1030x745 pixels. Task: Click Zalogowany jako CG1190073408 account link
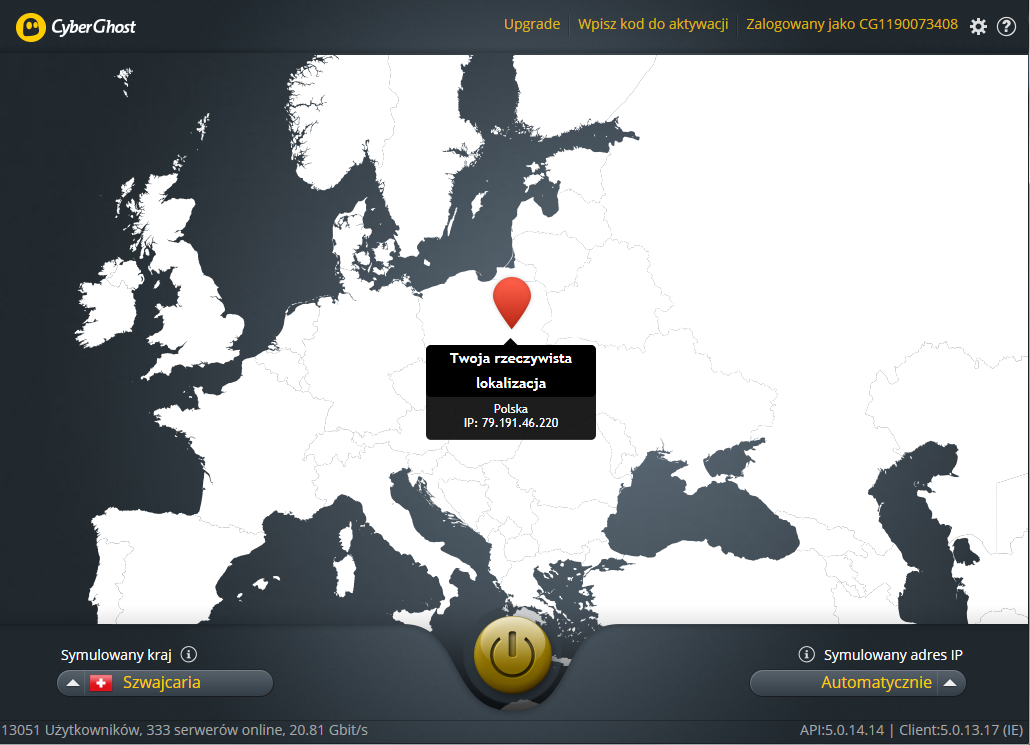pyautogui.click(x=851, y=24)
